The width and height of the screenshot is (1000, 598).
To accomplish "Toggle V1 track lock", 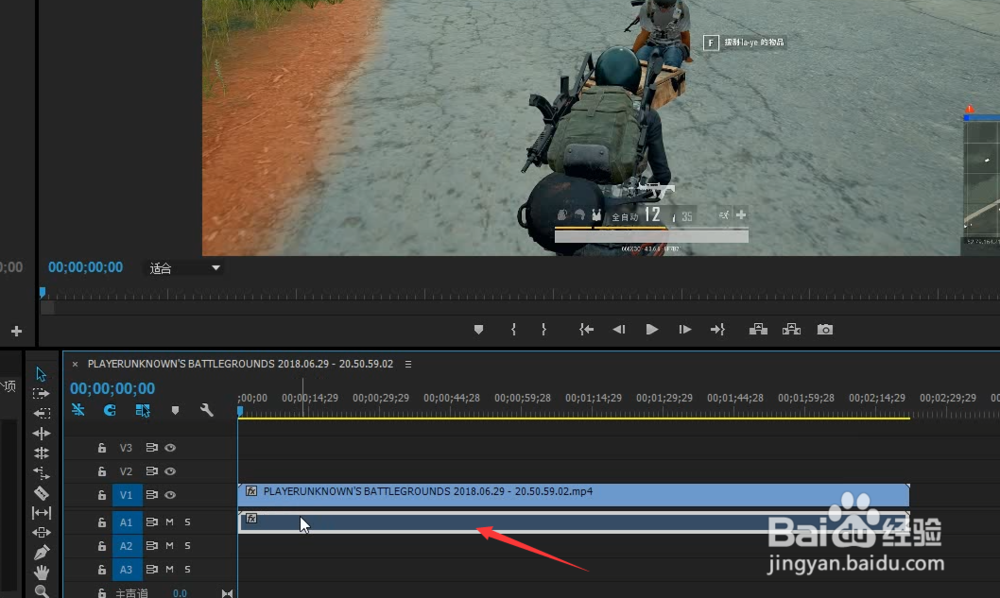I will (101, 495).
